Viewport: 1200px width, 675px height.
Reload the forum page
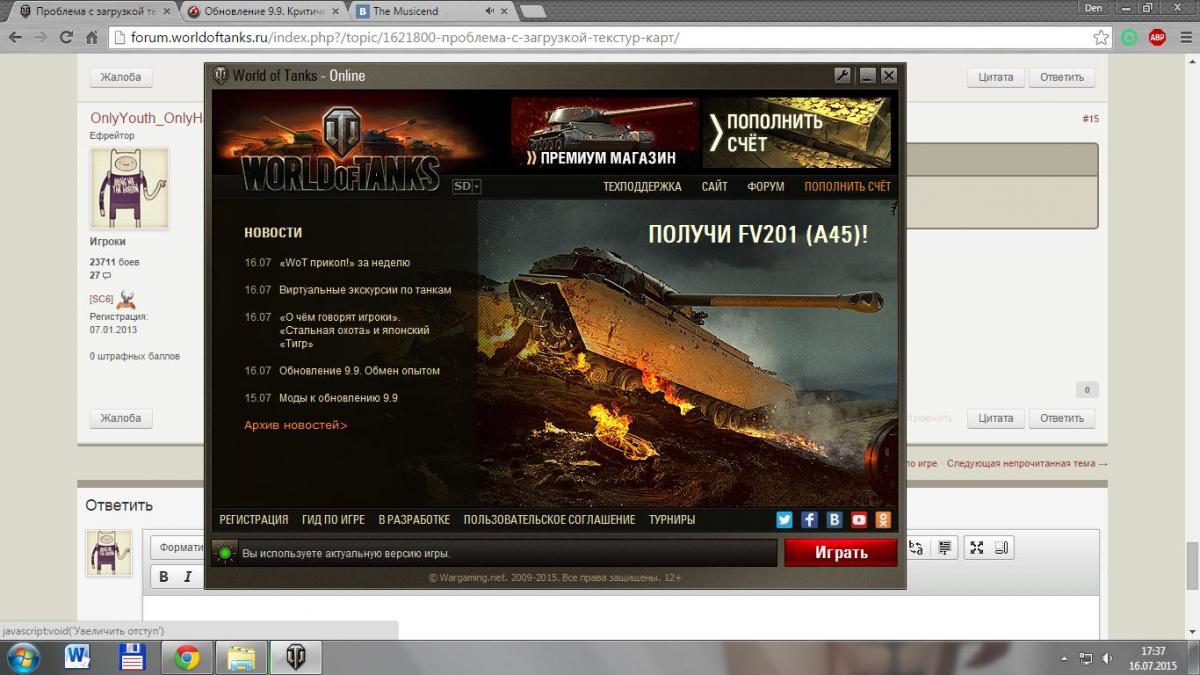tap(66, 37)
